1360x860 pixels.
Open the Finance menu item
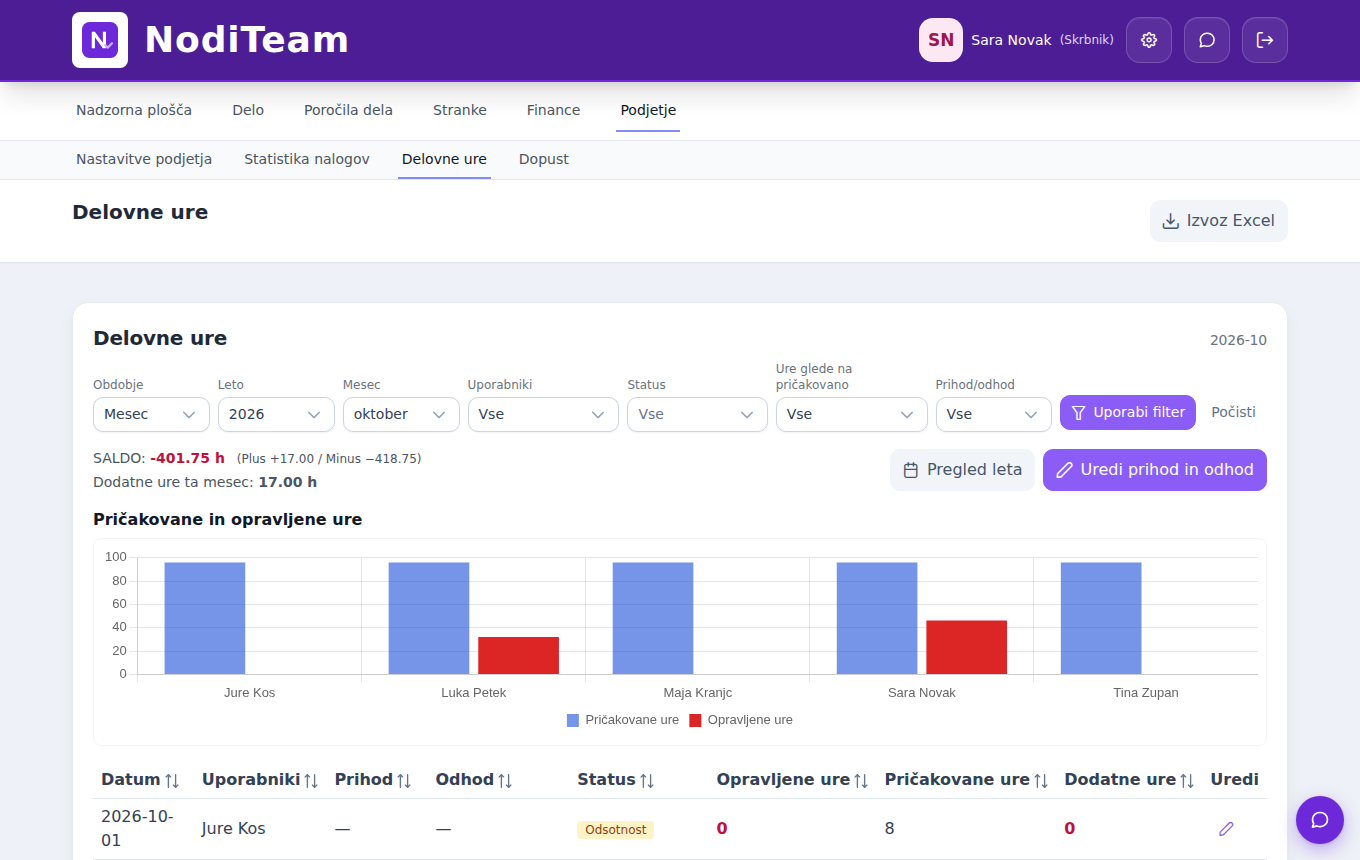tap(554, 110)
